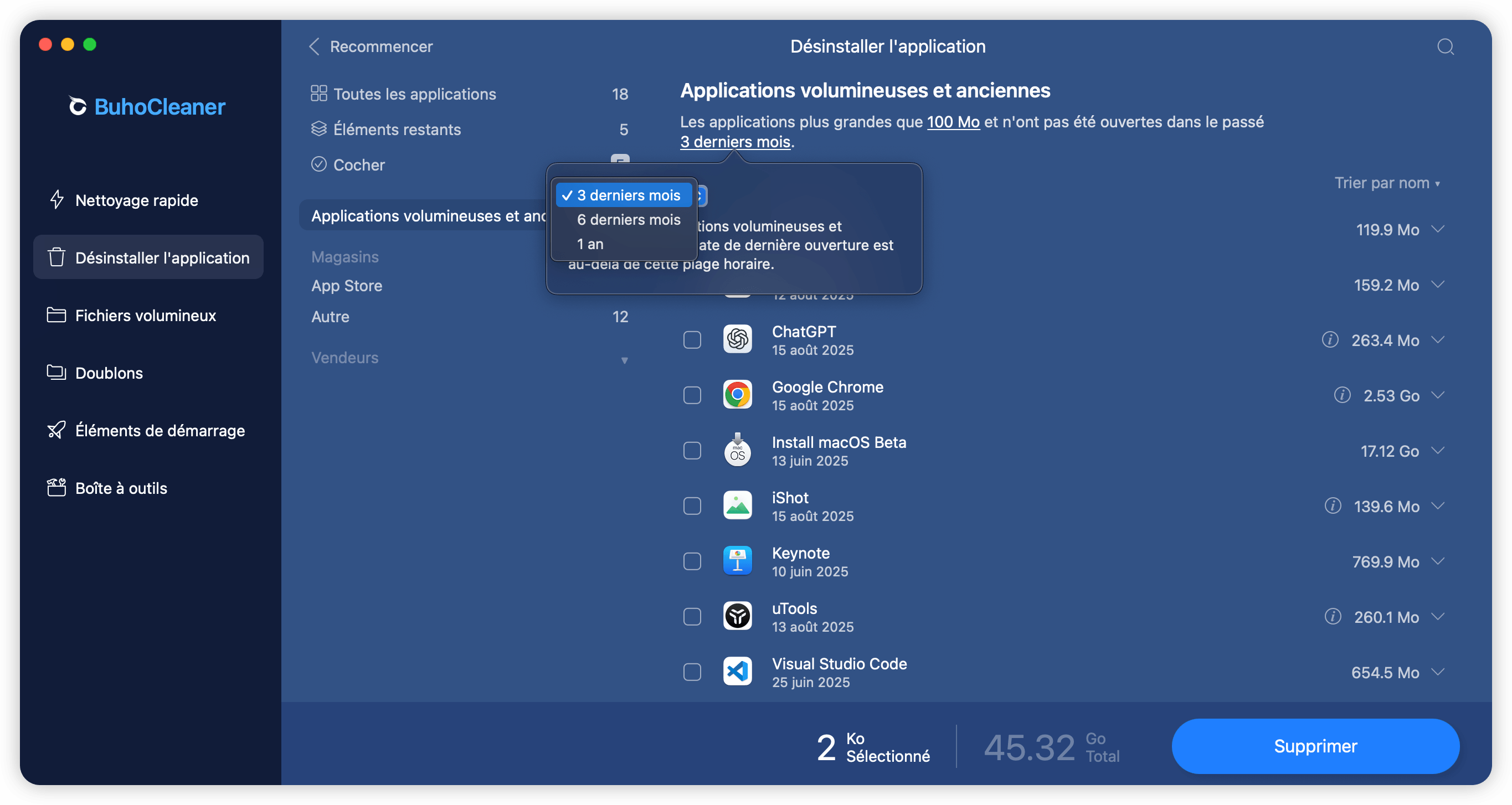Click the Doublons duplicate folders icon

point(56,373)
